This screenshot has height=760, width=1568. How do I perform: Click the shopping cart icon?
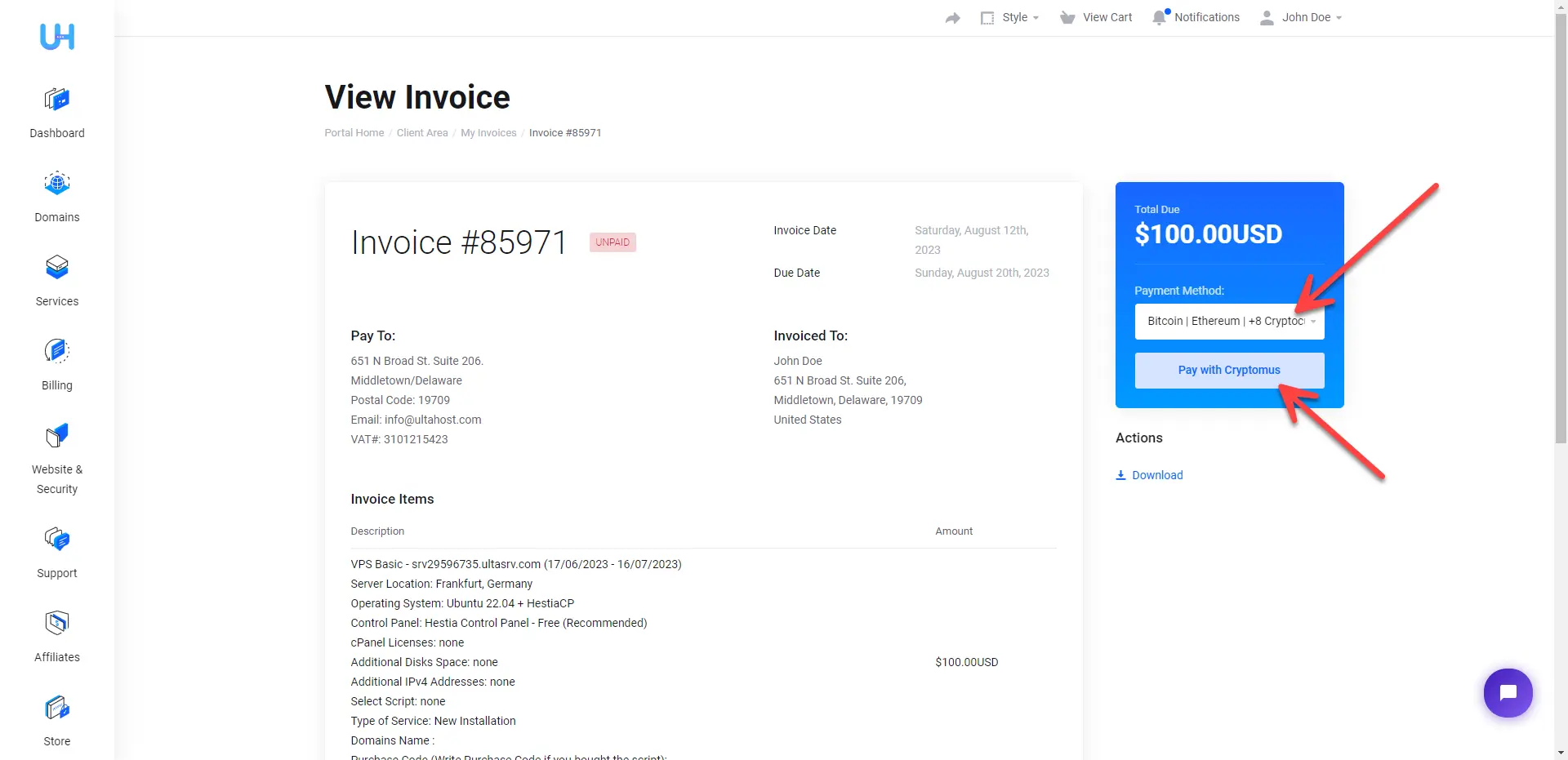tap(1067, 17)
